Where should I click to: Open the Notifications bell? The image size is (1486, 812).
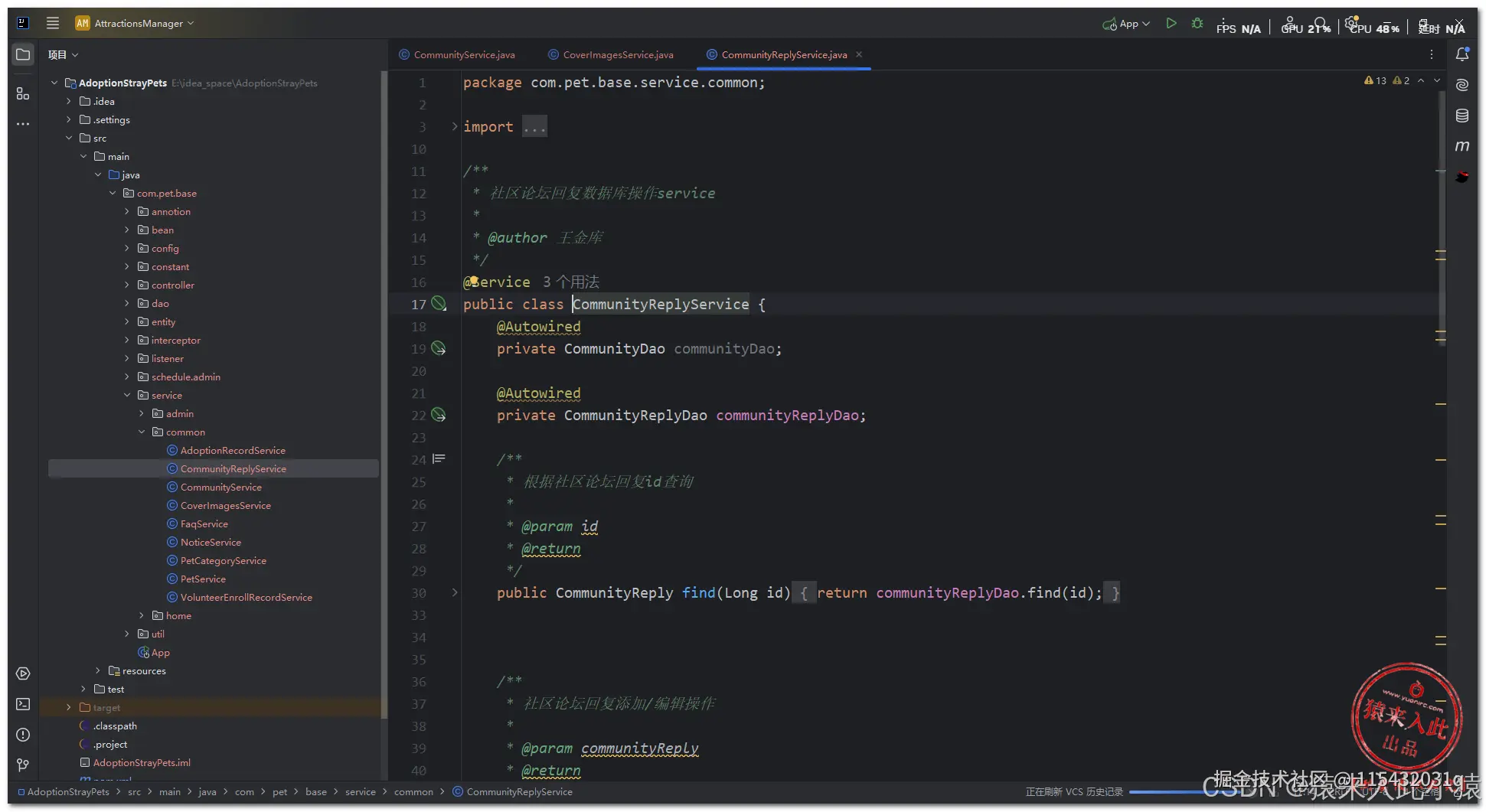(1462, 54)
